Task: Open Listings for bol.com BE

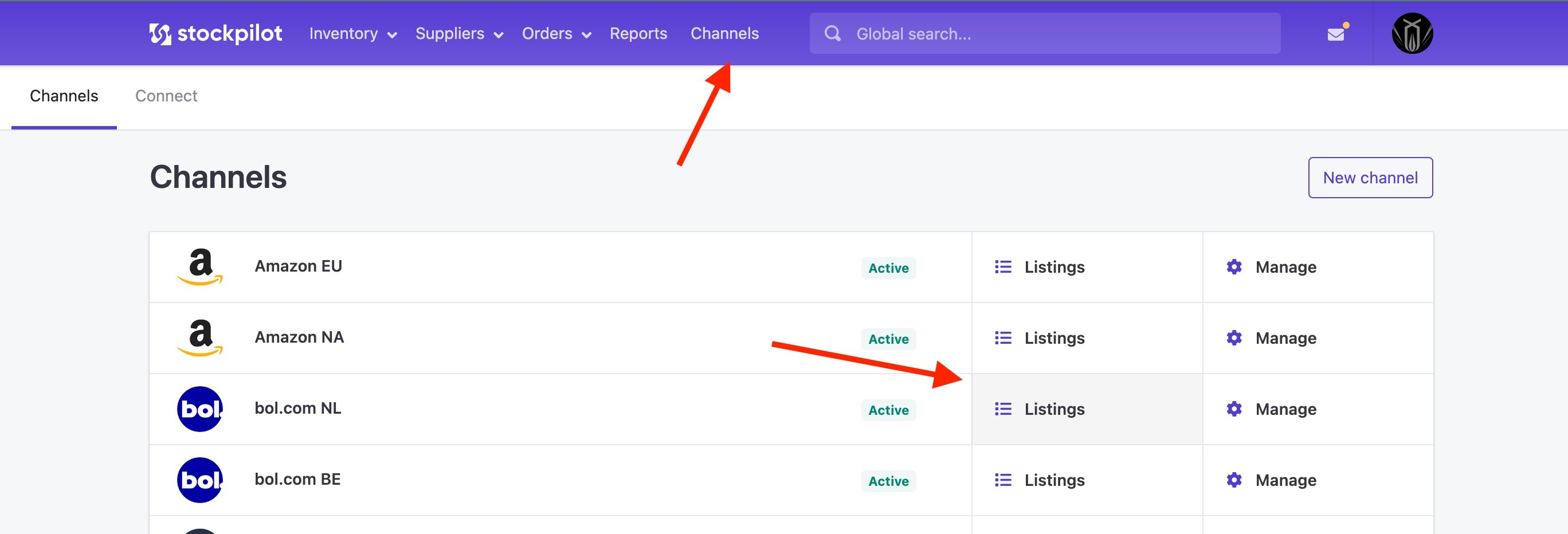Action: click(x=1087, y=480)
